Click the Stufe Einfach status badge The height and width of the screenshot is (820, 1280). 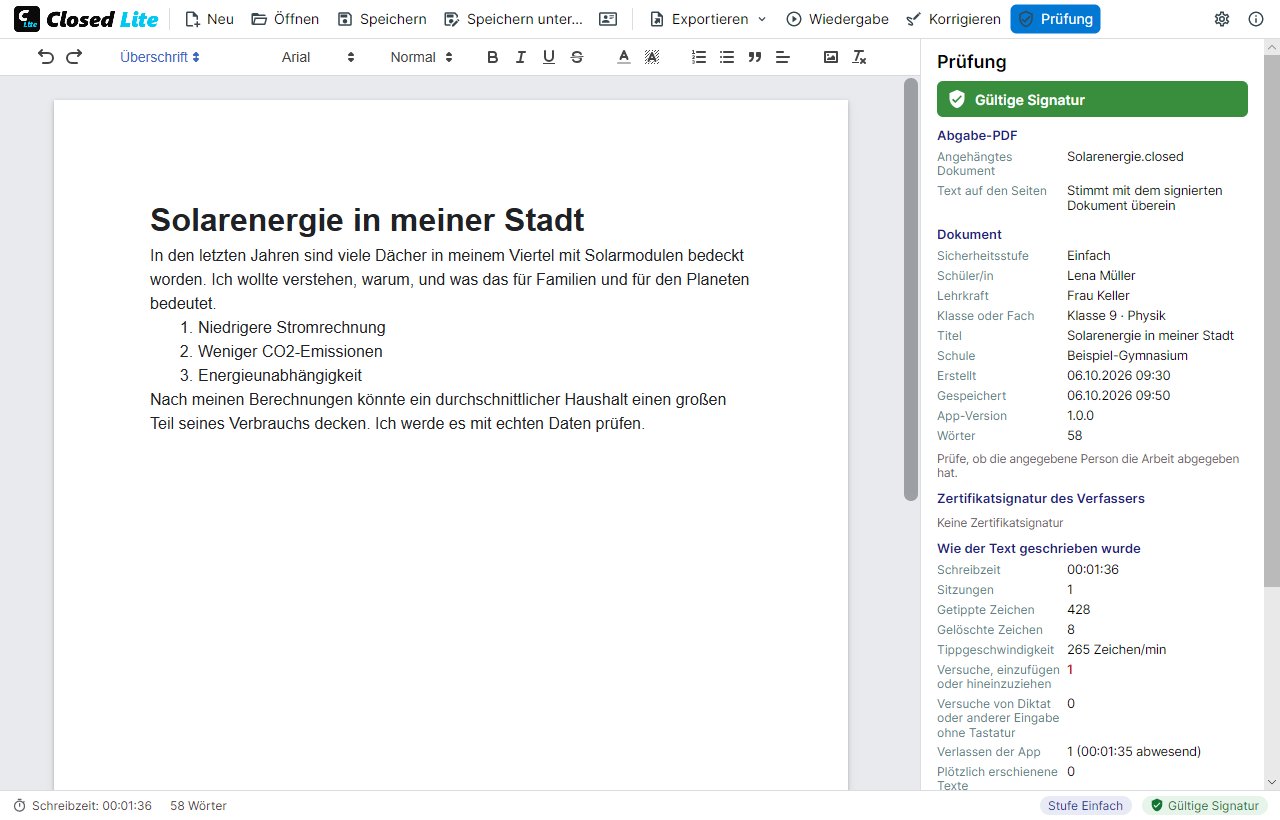tap(1087, 805)
